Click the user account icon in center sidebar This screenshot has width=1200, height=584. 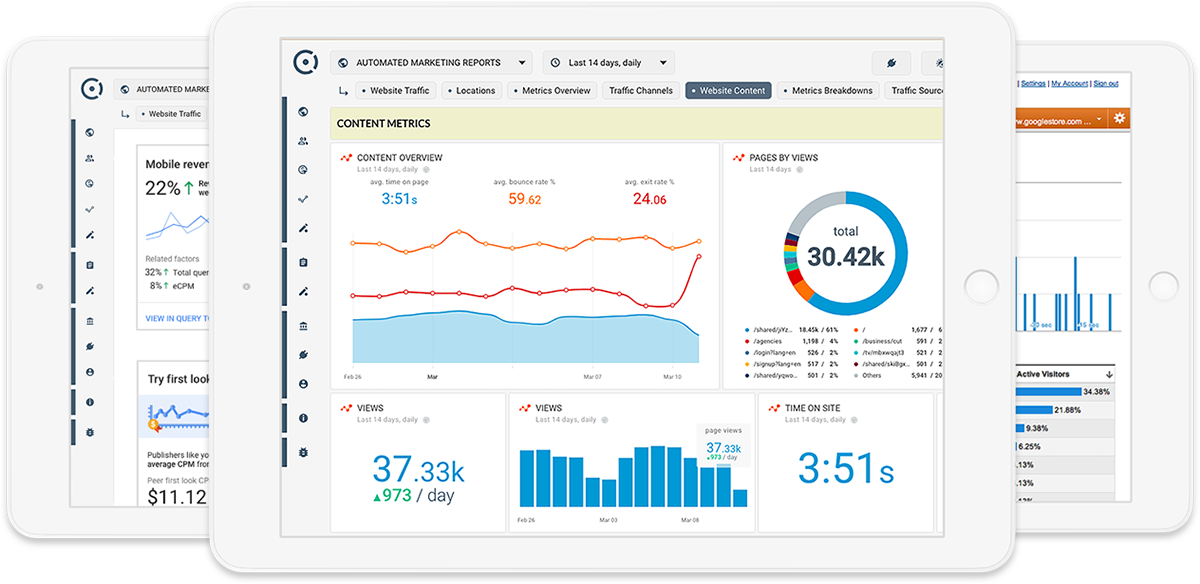click(x=303, y=384)
